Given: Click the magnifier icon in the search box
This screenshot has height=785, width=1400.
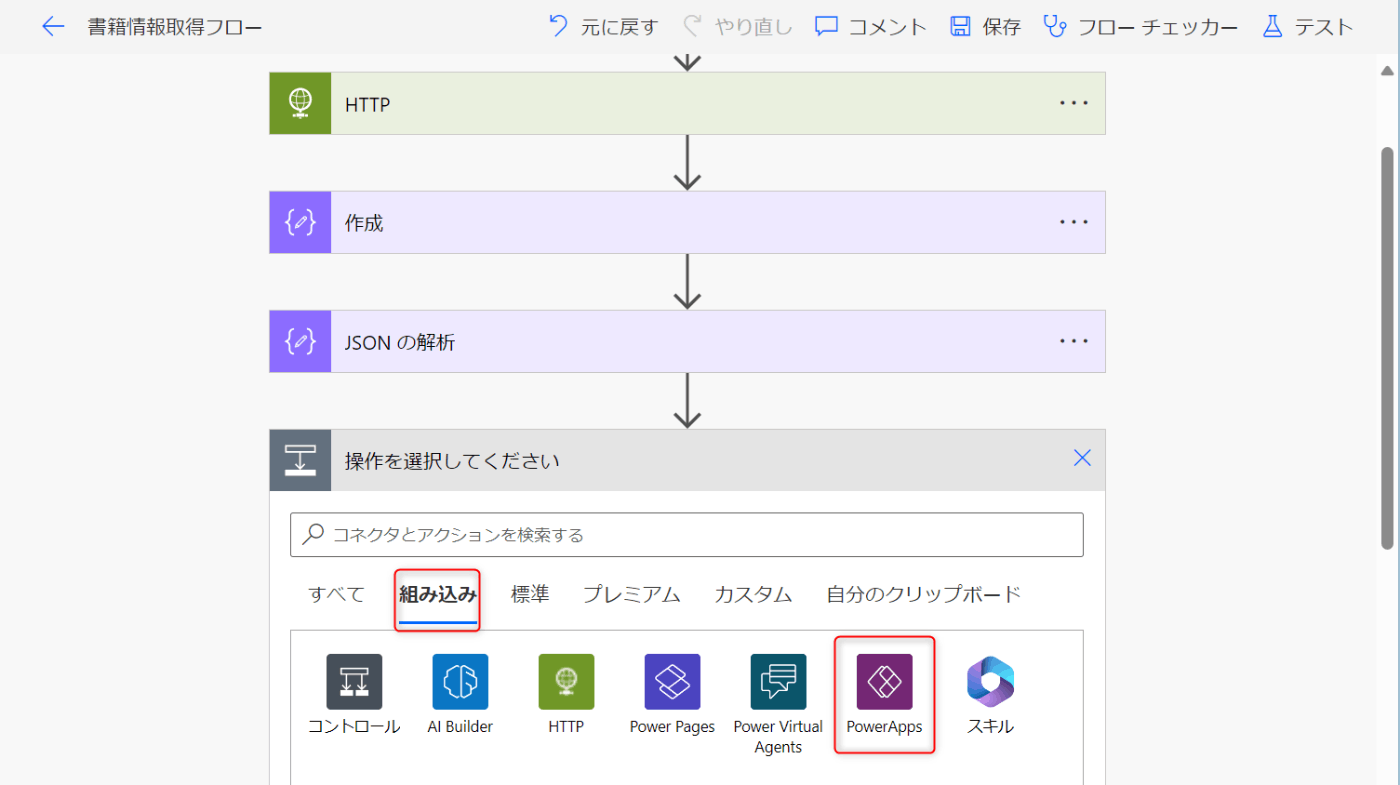Looking at the screenshot, I should pyautogui.click(x=313, y=534).
